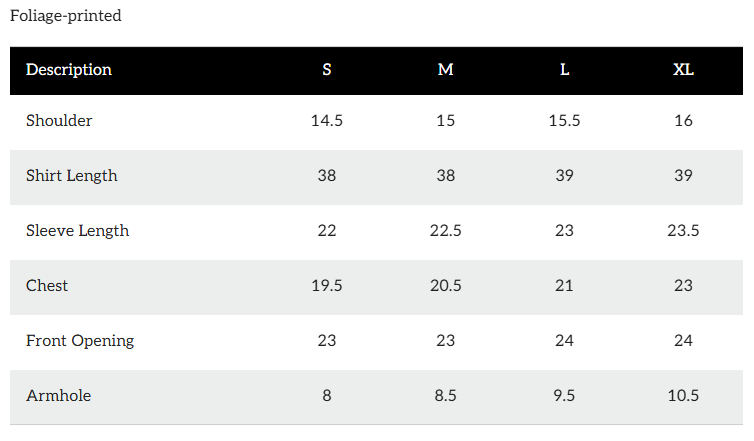Image resolution: width=754 pixels, height=441 pixels.
Task: Click the Shoulder row label
Action: coord(59,121)
